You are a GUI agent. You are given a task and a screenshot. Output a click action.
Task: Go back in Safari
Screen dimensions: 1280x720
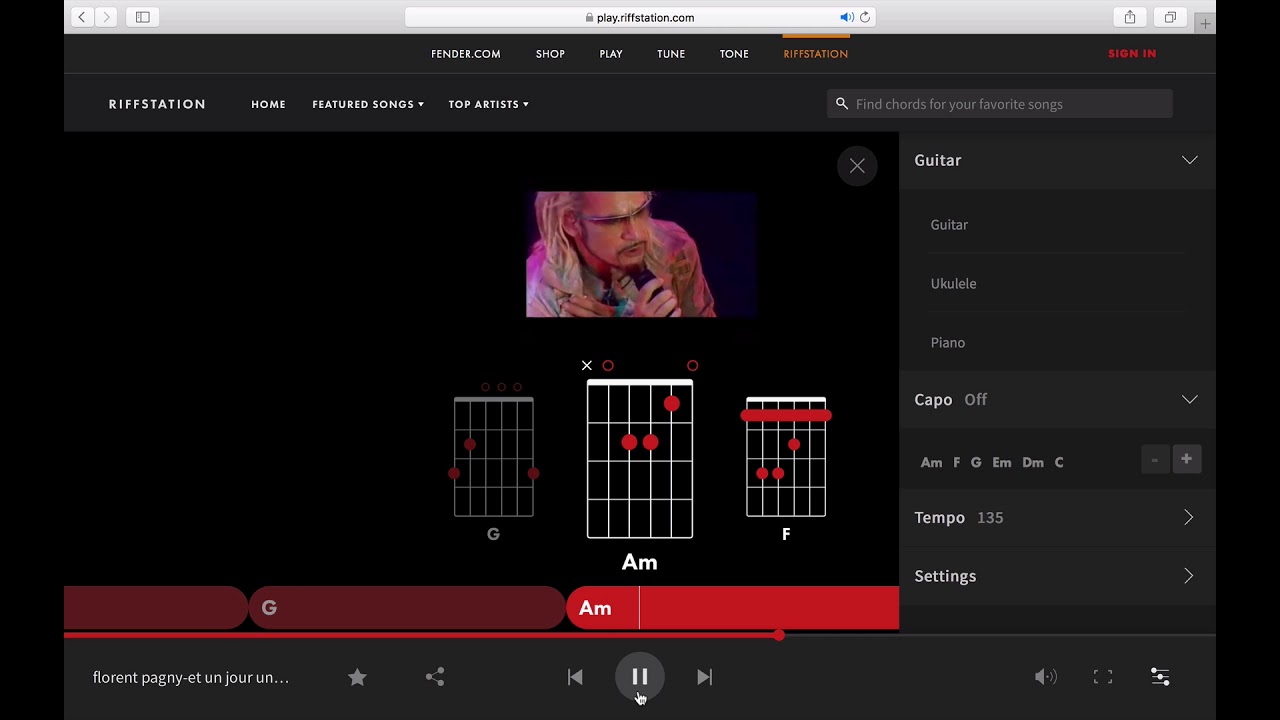[82, 17]
